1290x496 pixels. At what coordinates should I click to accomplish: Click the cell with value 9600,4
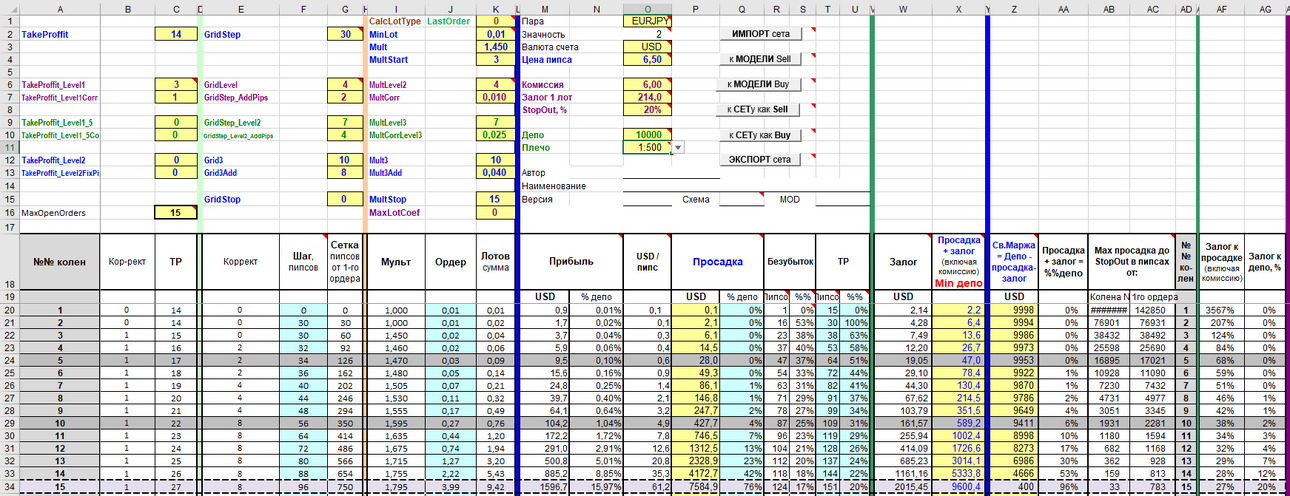point(960,489)
